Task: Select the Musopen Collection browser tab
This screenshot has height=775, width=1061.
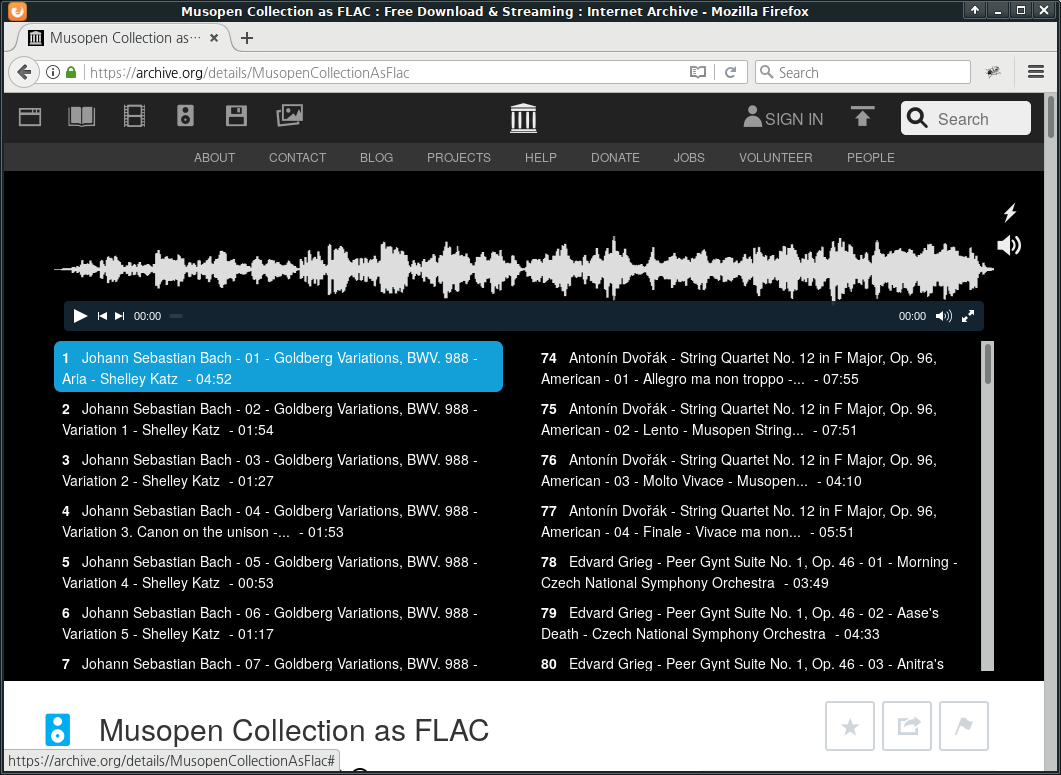Action: pos(122,38)
